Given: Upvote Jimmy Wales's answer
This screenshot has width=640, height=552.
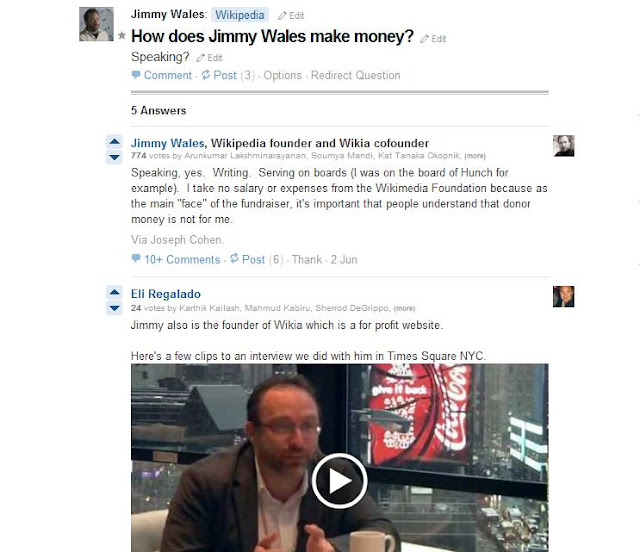Looking at the screenshot, I should coord(114,142).
